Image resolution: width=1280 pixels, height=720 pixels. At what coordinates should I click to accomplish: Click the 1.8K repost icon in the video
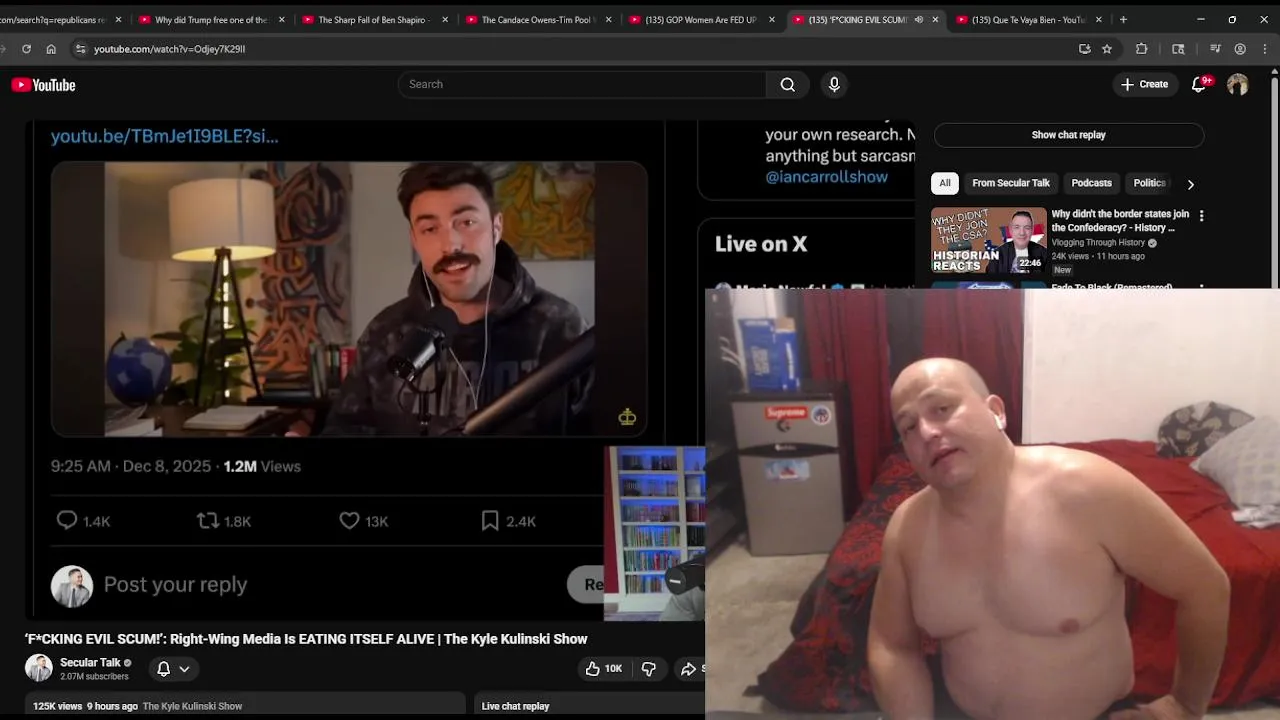click(207, 520)
